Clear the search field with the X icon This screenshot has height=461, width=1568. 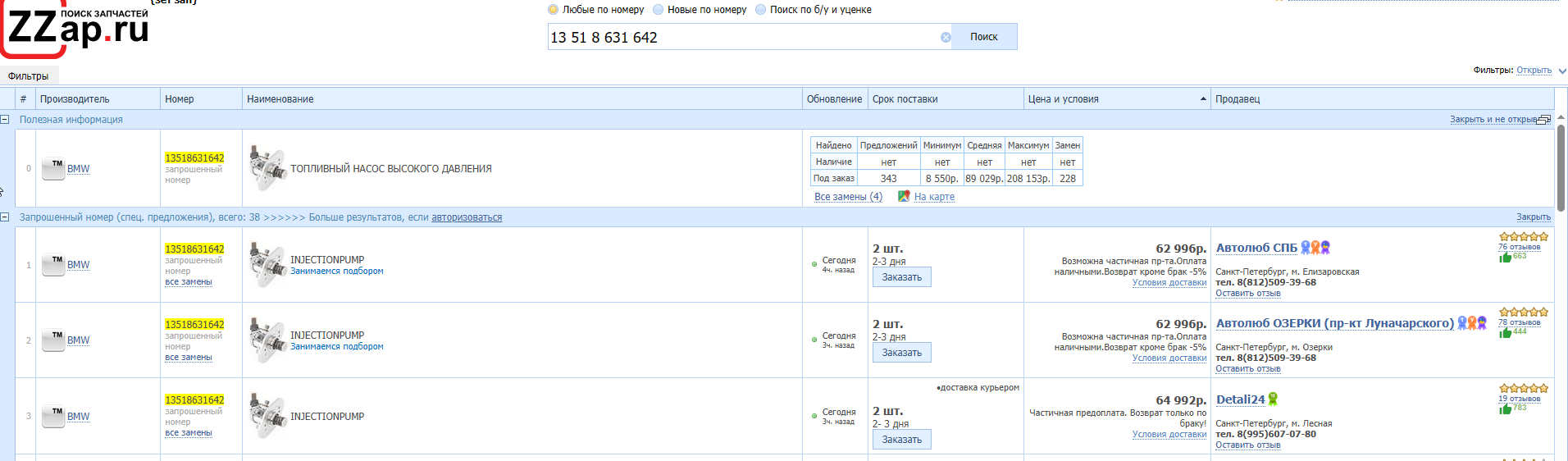coord(946,37)
